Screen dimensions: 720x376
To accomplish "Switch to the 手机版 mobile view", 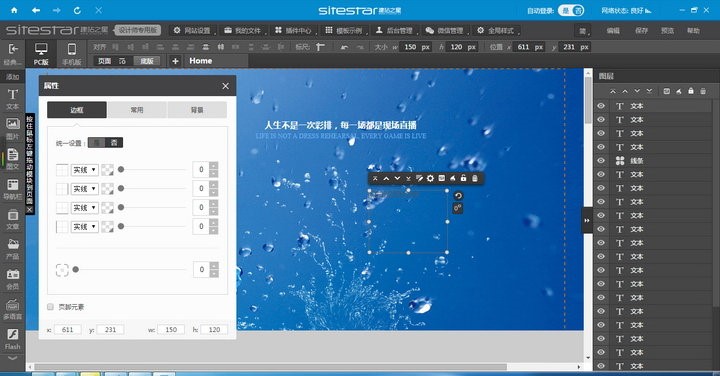I will point(72,53).
